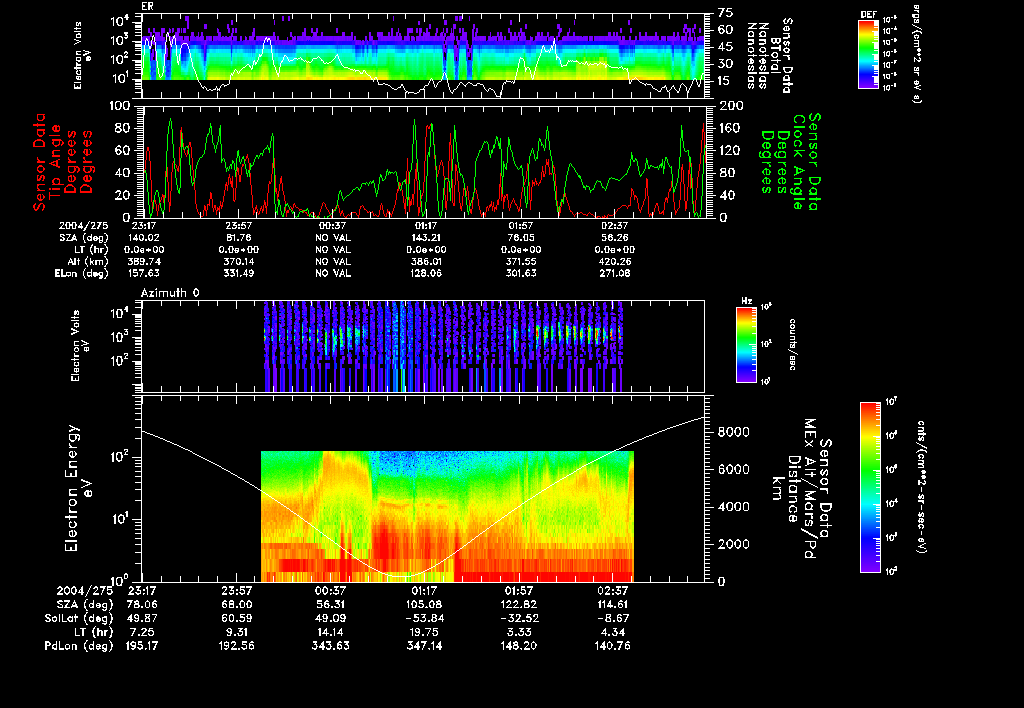Click the PdLon value 347.14
The height and width of the screenshot is (708, 1024).
click(x=424, y=645)
